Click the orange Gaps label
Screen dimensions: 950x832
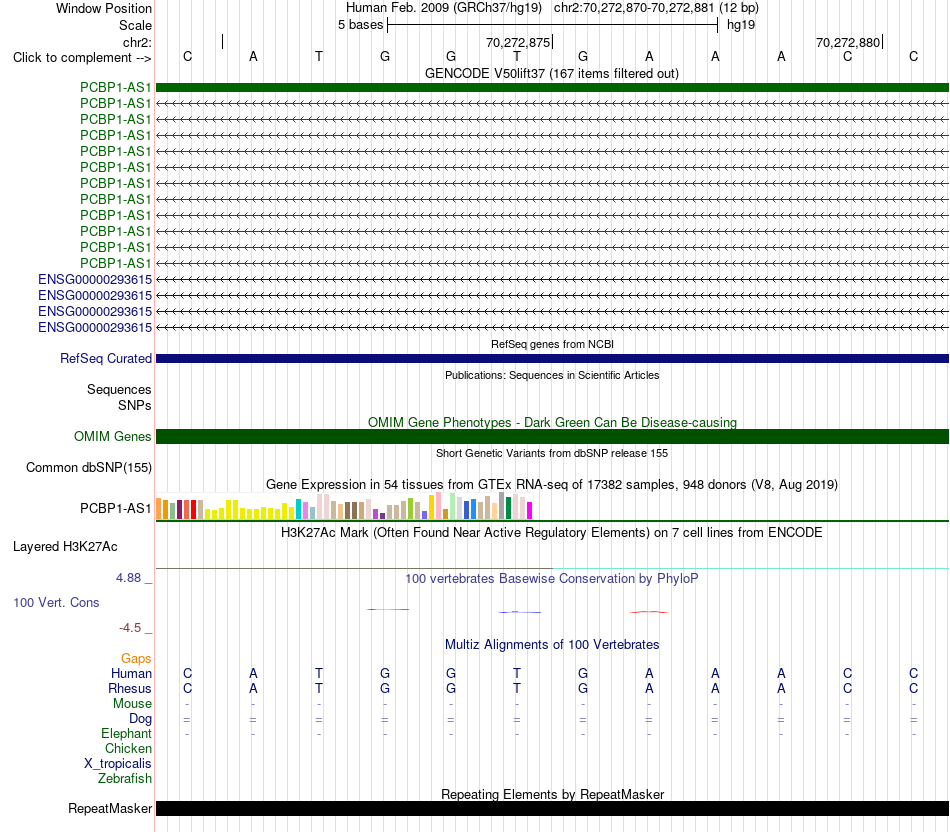tap(136, 658)
